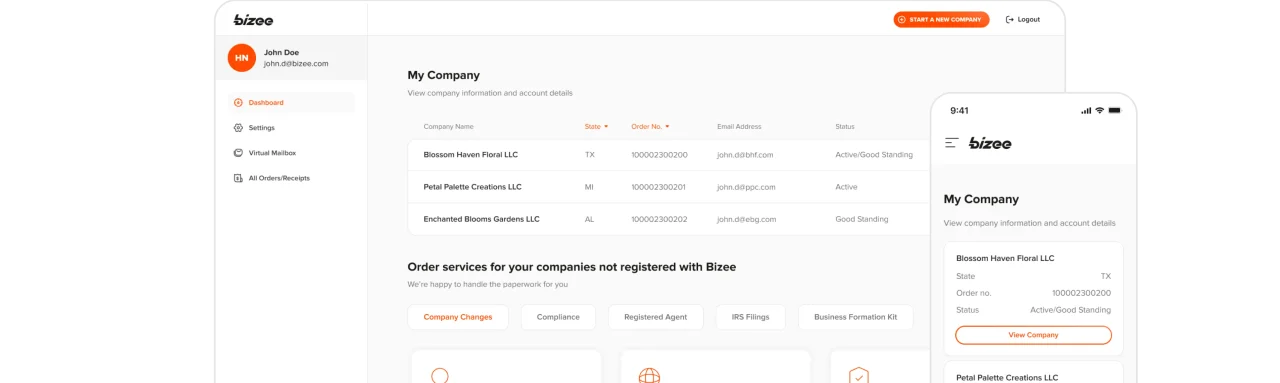Select Petal Palette Creations LLC row name
Screen dimensions: 1280x383
pyautogui.click(x=473, y=187)
